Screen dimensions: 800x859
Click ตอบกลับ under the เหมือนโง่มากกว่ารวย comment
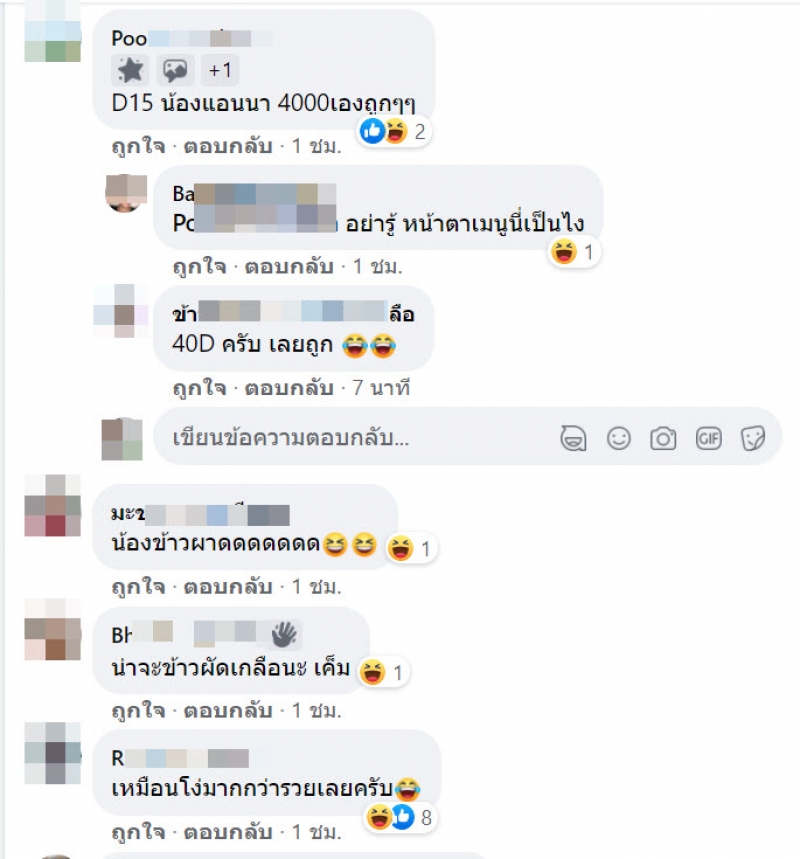tap(228, 833)
